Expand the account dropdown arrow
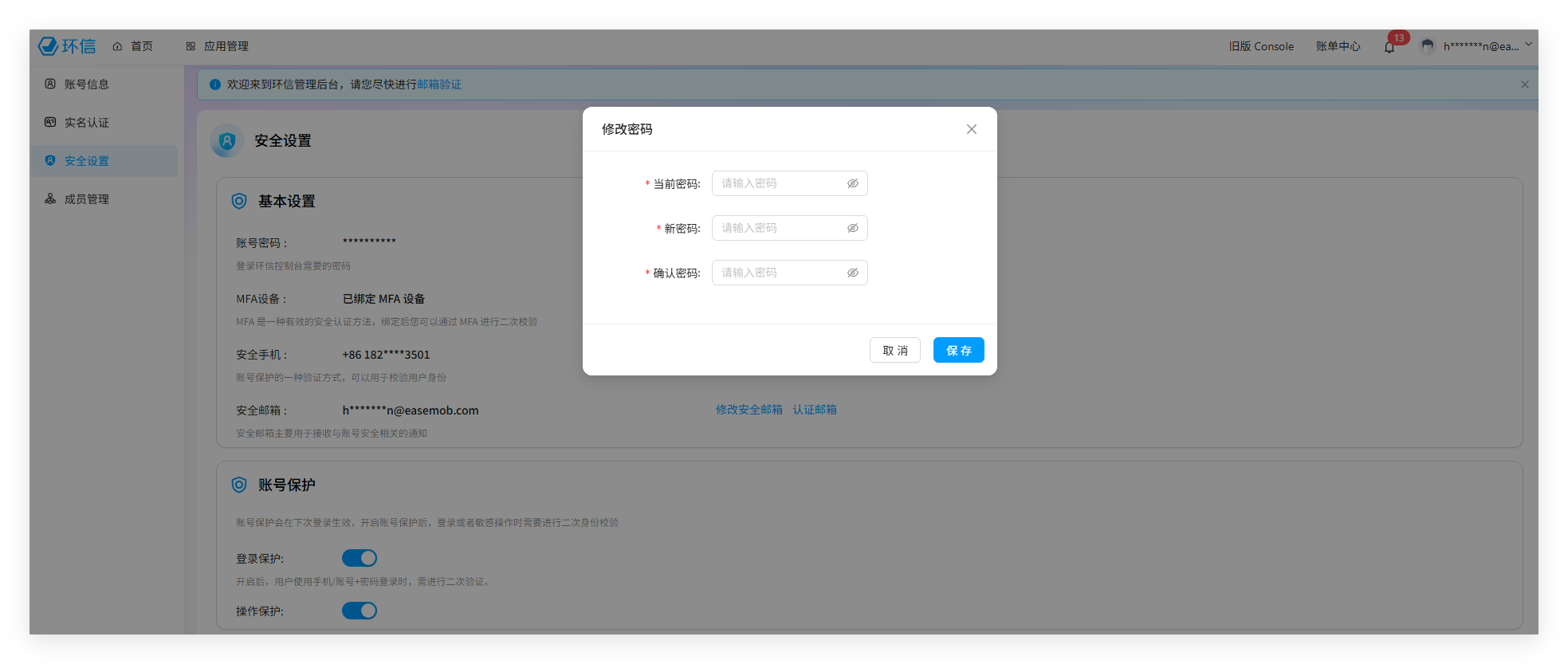 1528,45
